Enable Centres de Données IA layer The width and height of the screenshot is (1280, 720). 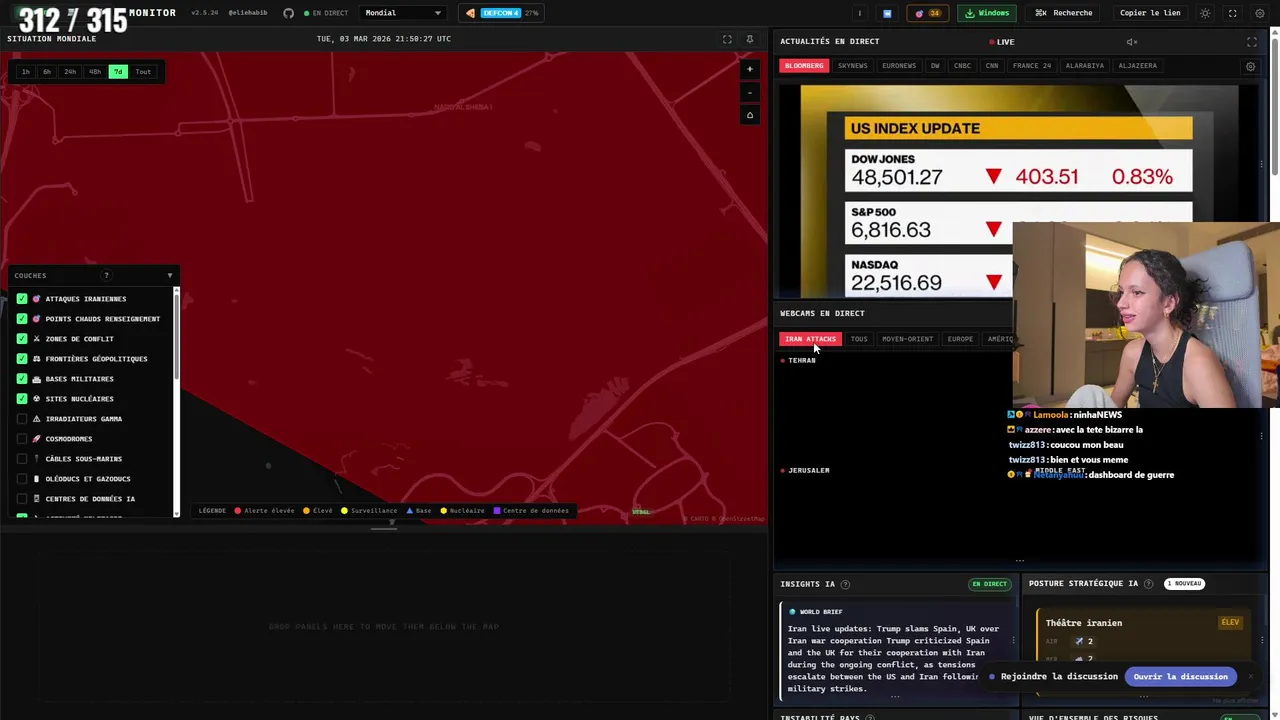point(22,499)
